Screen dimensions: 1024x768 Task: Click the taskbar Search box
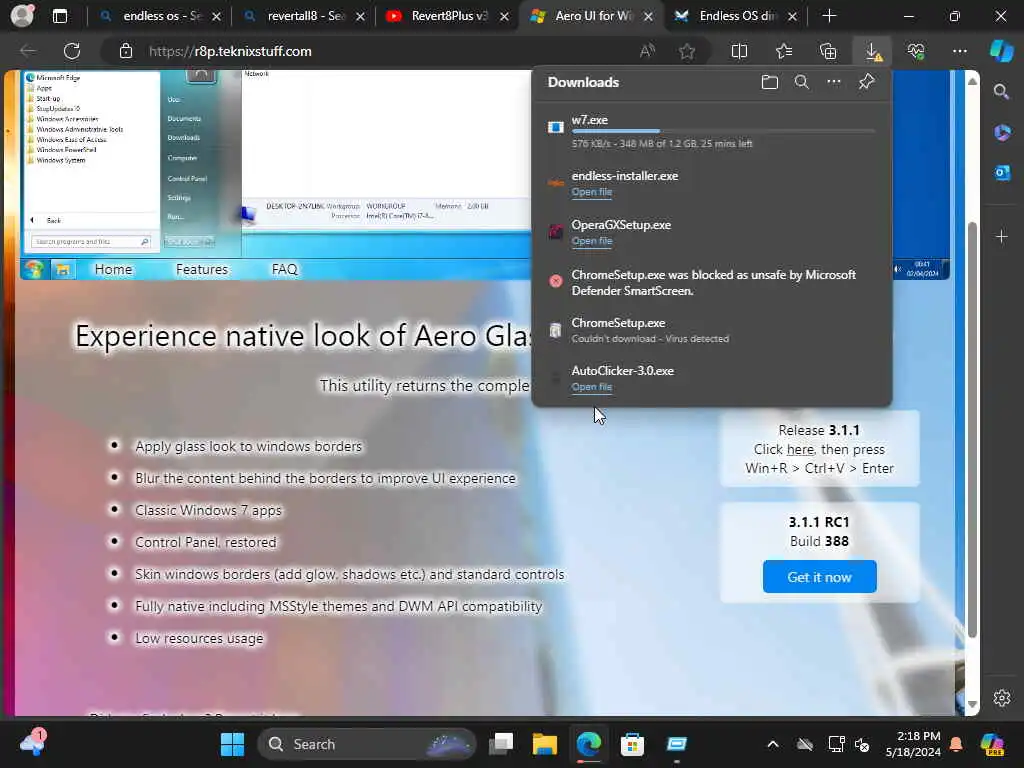[x=368, y=744]
